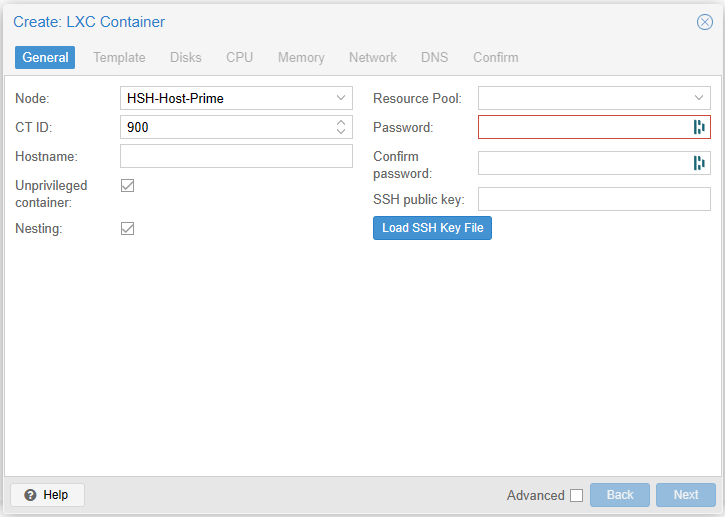Screen dimensions: 725x517
Task: Click into the SSH public key field
Action: pyautogui.click(x=594, y=199)
